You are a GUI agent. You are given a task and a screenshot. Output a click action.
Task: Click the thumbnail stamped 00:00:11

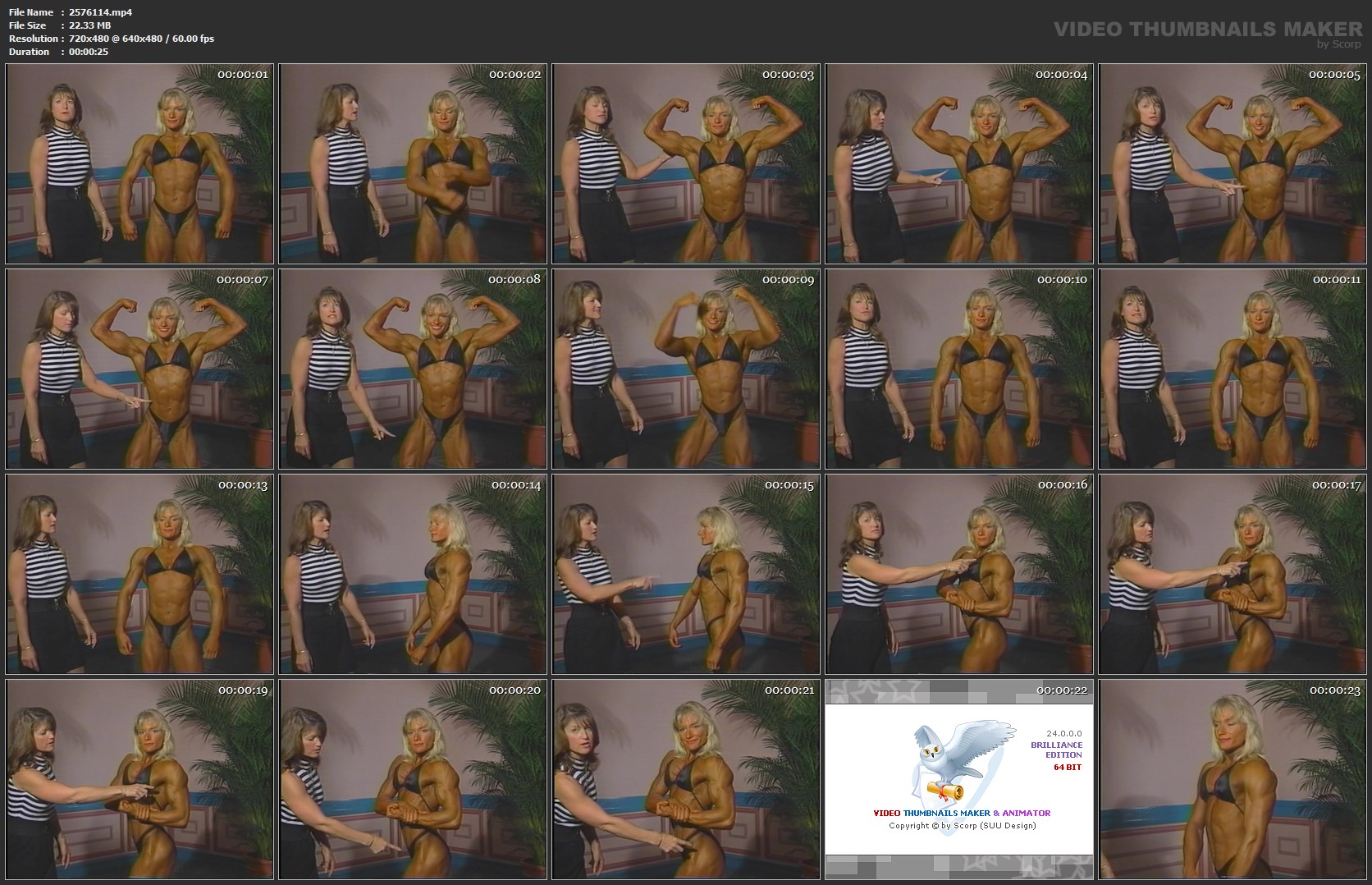[1233, 369]
